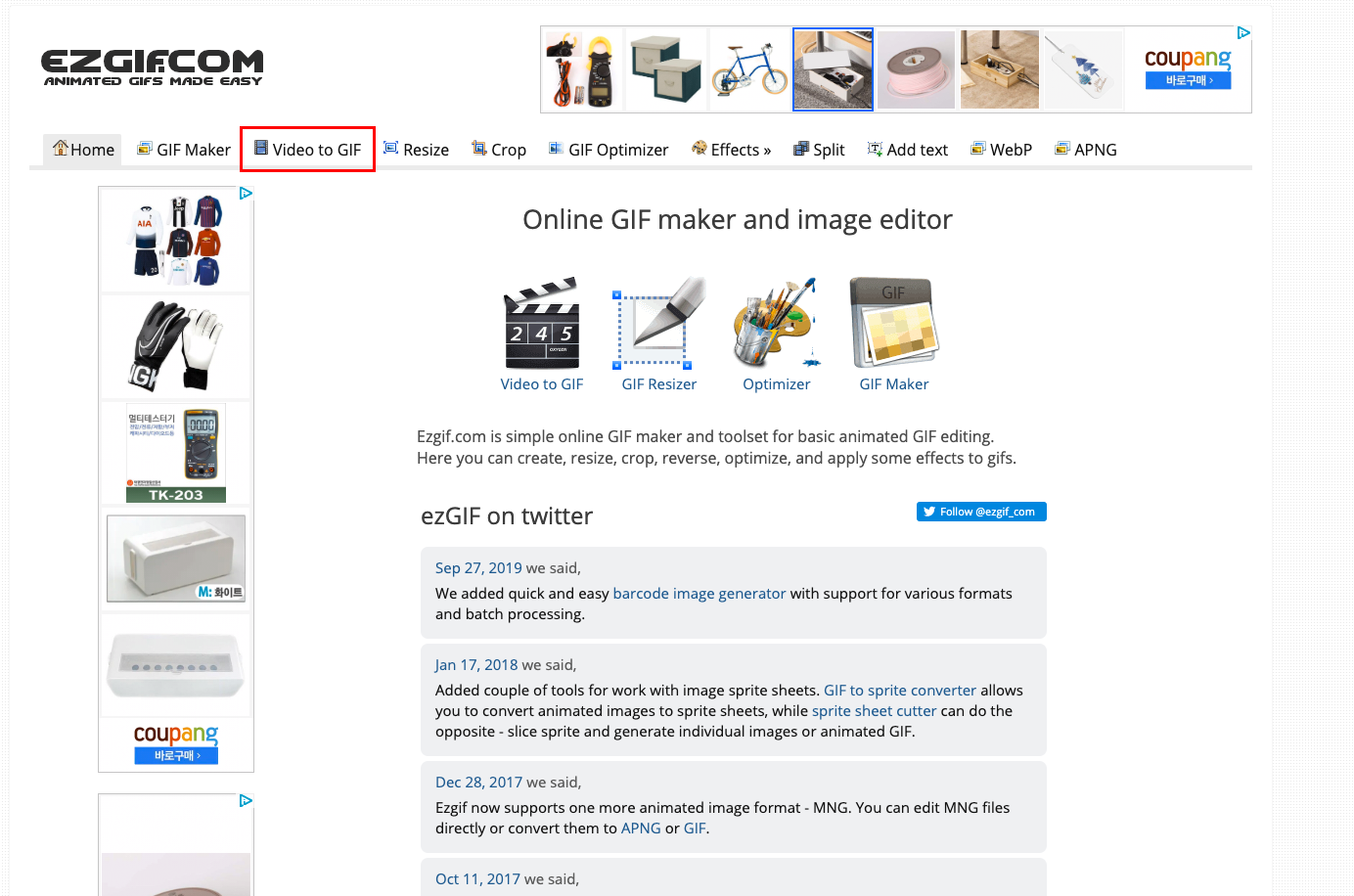Click the Follow @ezgif_com Twitter button

pyautogui.click(x=981, y=512)
